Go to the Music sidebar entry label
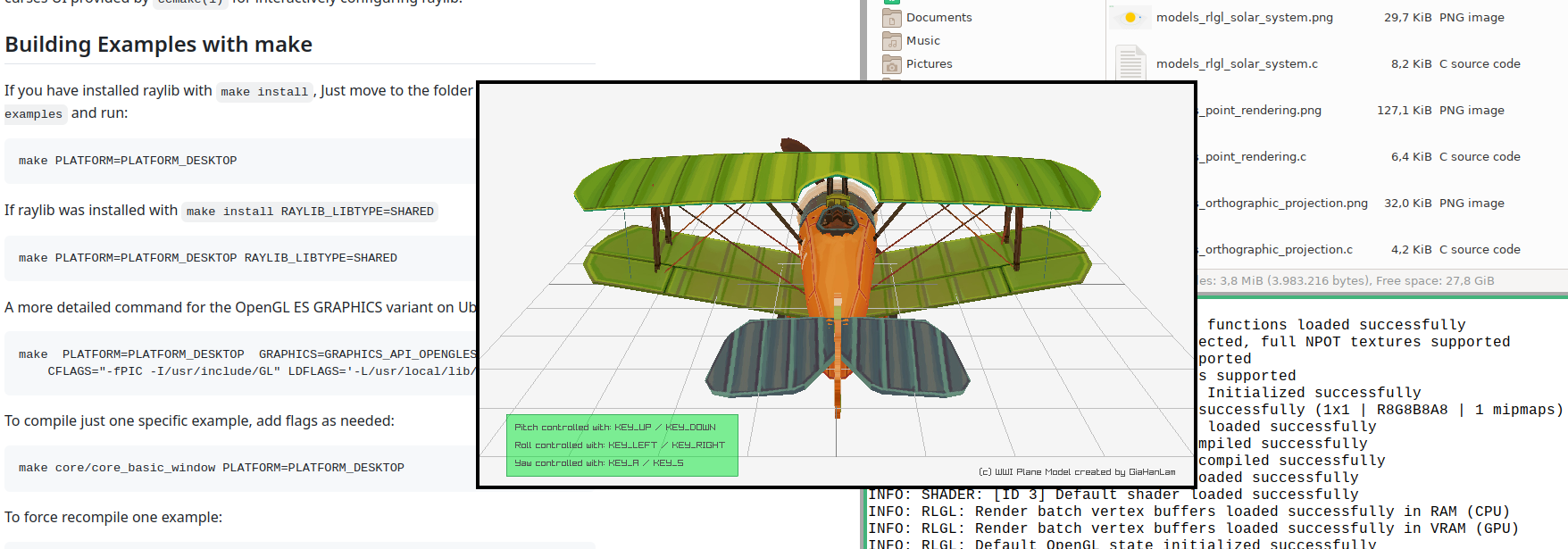Viewport: 1568px width, 549px height. [x=922, y=40]
